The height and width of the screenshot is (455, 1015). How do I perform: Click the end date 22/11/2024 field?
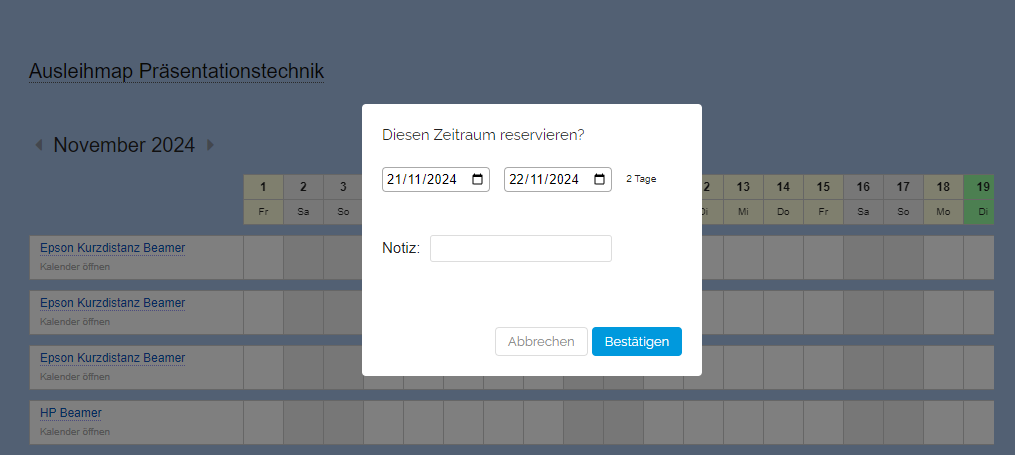544,180
